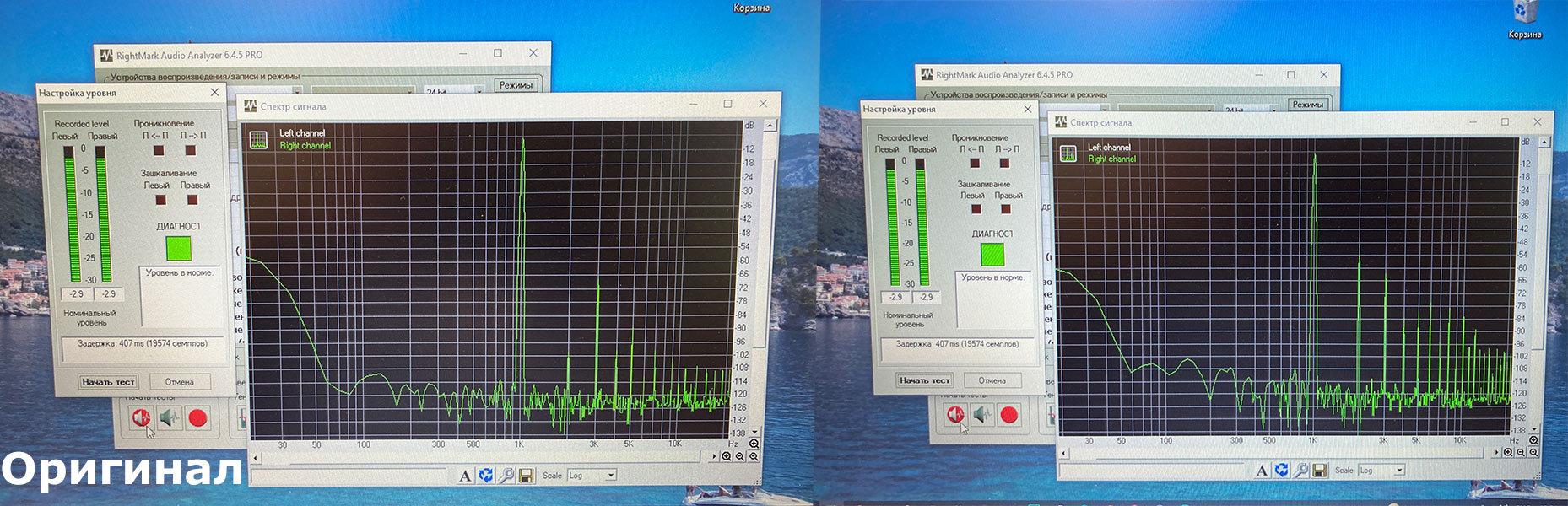This screenshot has width=1568, height=506.
Task: Click the green ДИАГНОСТ indicator in the left dialog
Action: pyautogui.click(x=178, y=249)
